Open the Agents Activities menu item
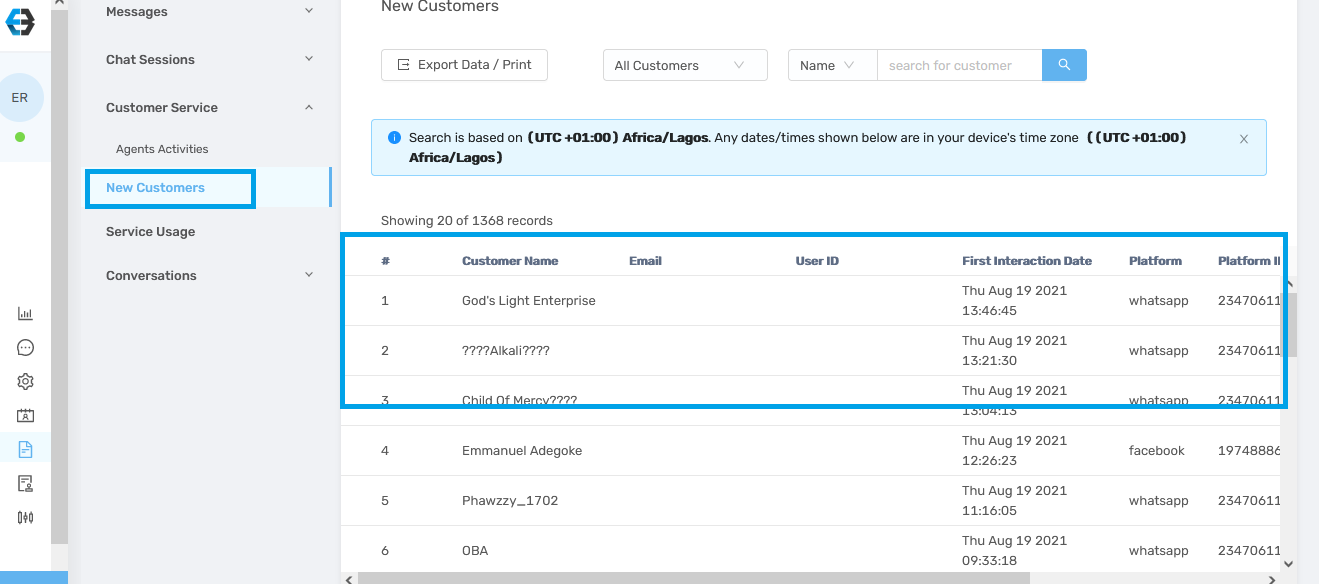Screen dimensions: 1319x584 [162, 149]
